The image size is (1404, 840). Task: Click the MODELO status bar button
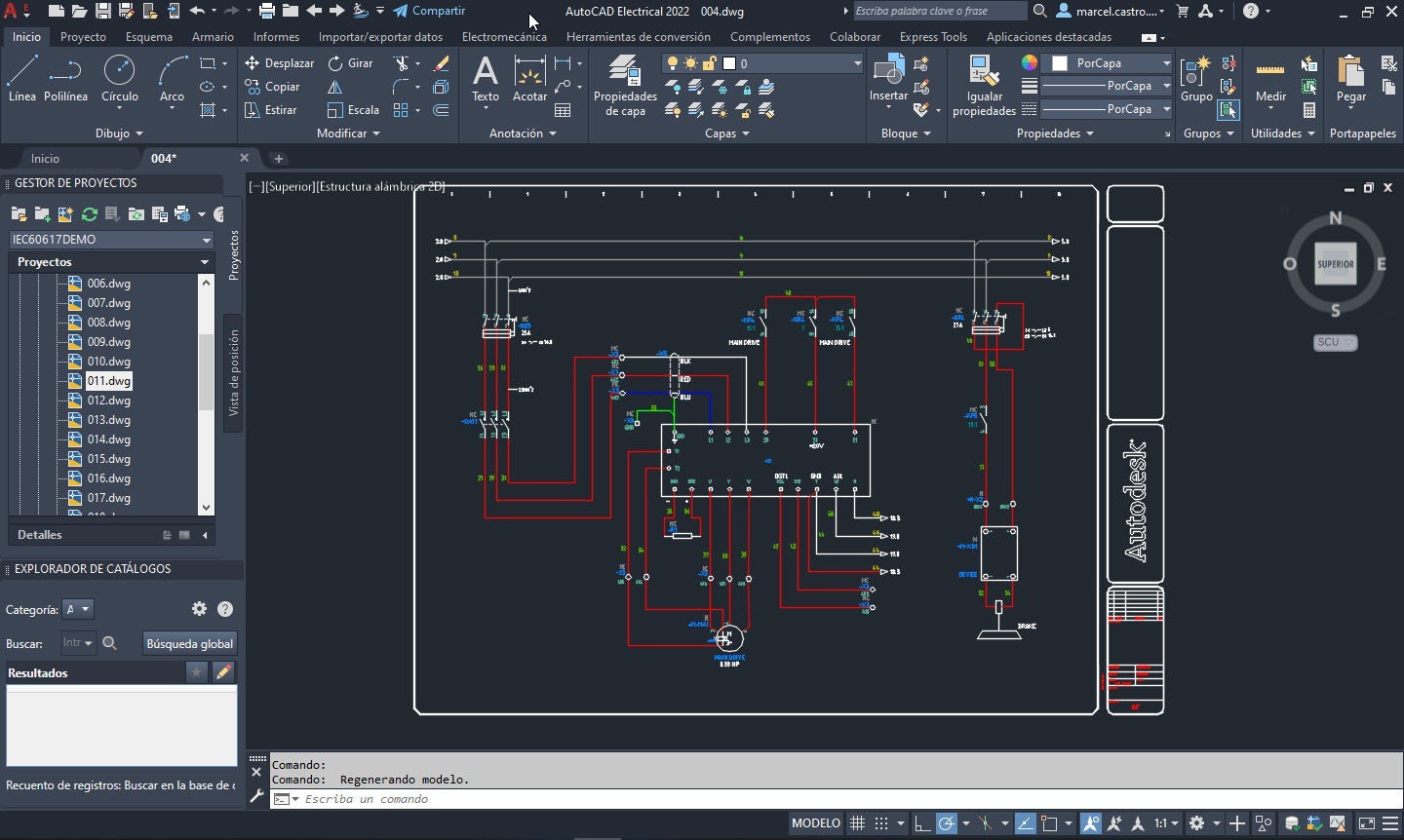815,823
